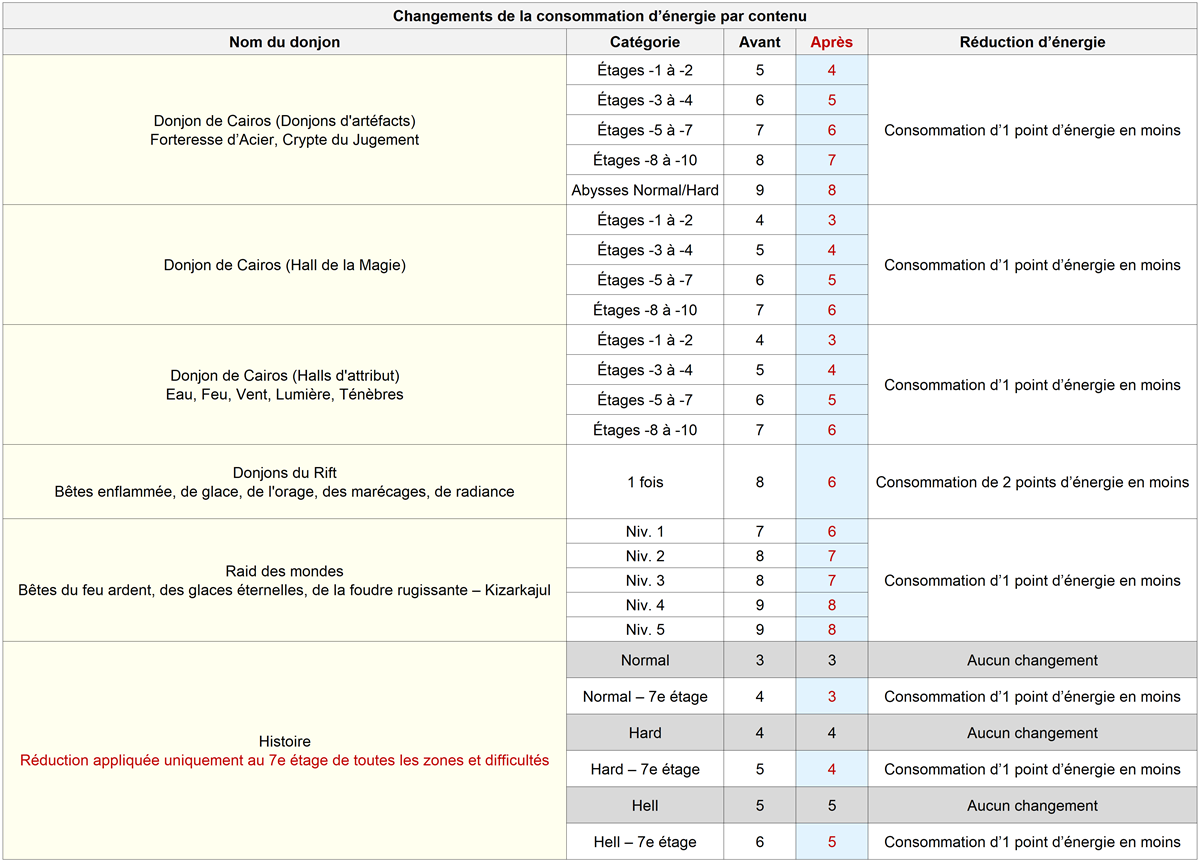Click the red "Réduction appliquée uniquement" note
Image resolution: width=1200 pixels, height=862 pixels.
284,760
